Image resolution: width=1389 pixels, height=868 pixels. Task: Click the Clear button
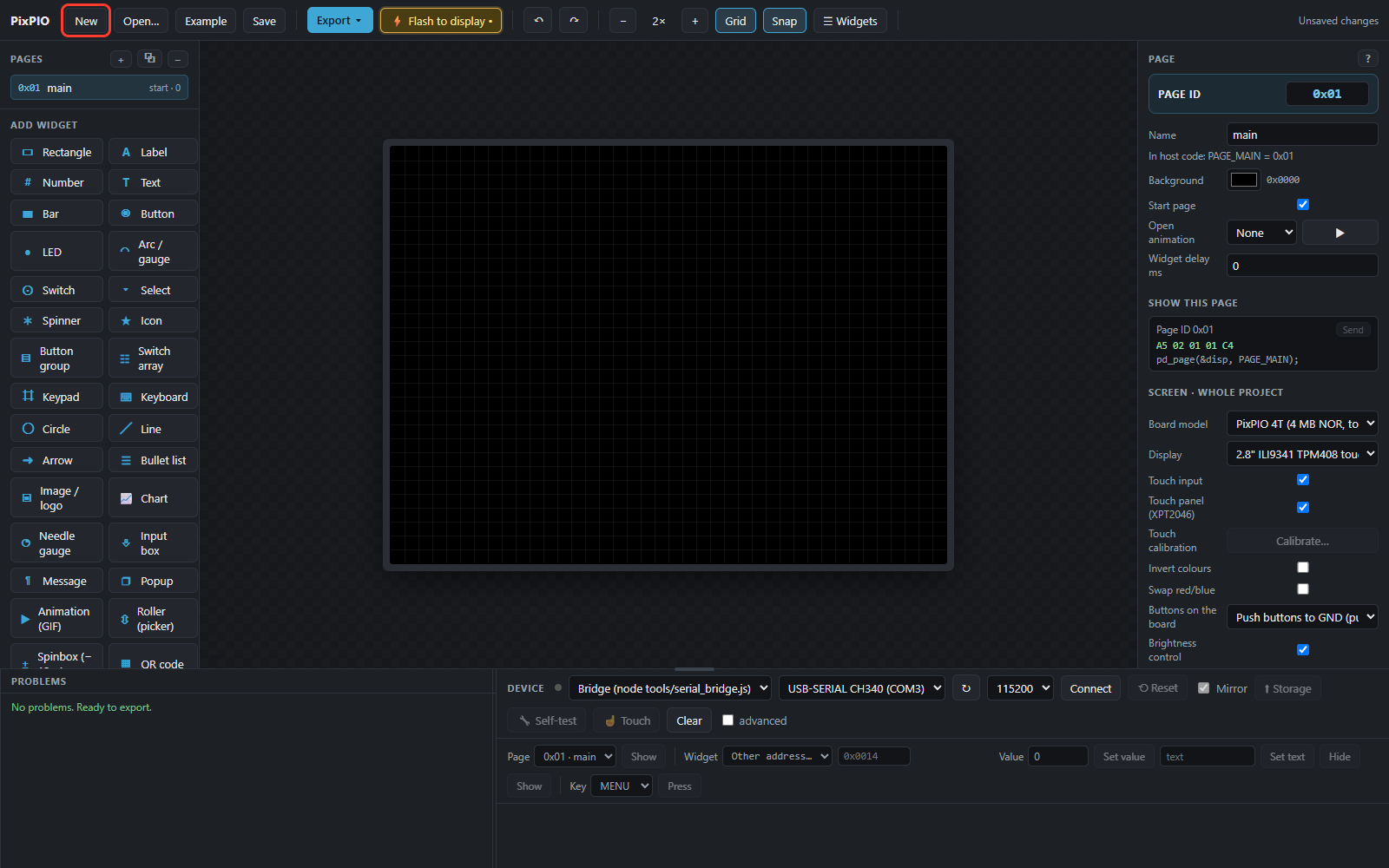point(689,720)
